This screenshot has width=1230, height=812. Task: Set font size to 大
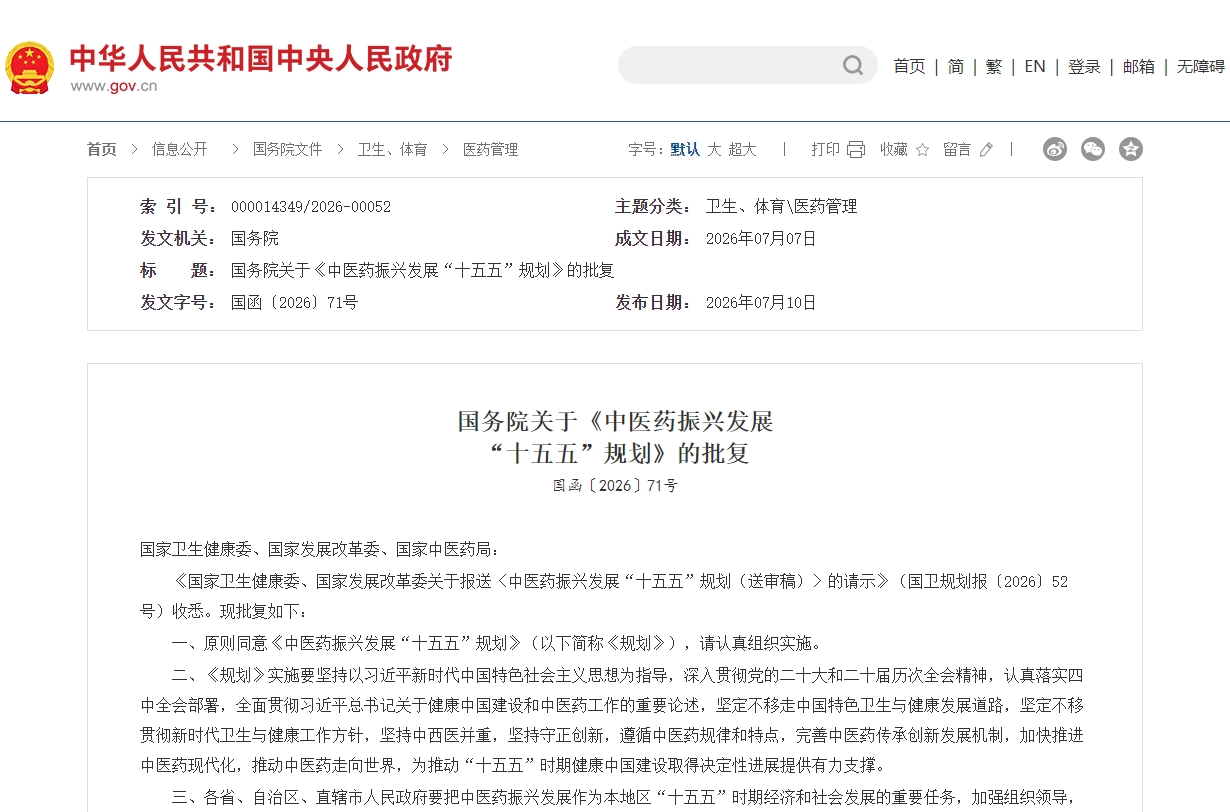click(x=714, y=150)
